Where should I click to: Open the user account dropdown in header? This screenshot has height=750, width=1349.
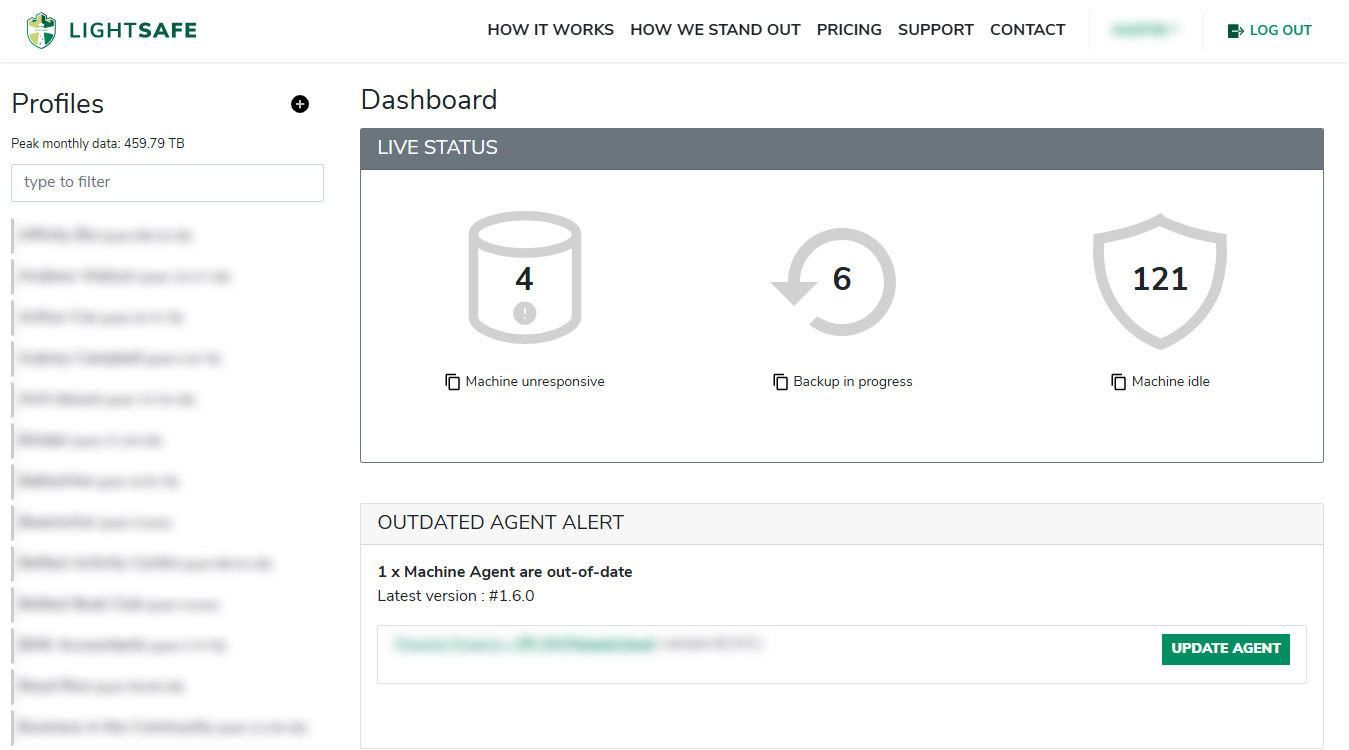1145,31
